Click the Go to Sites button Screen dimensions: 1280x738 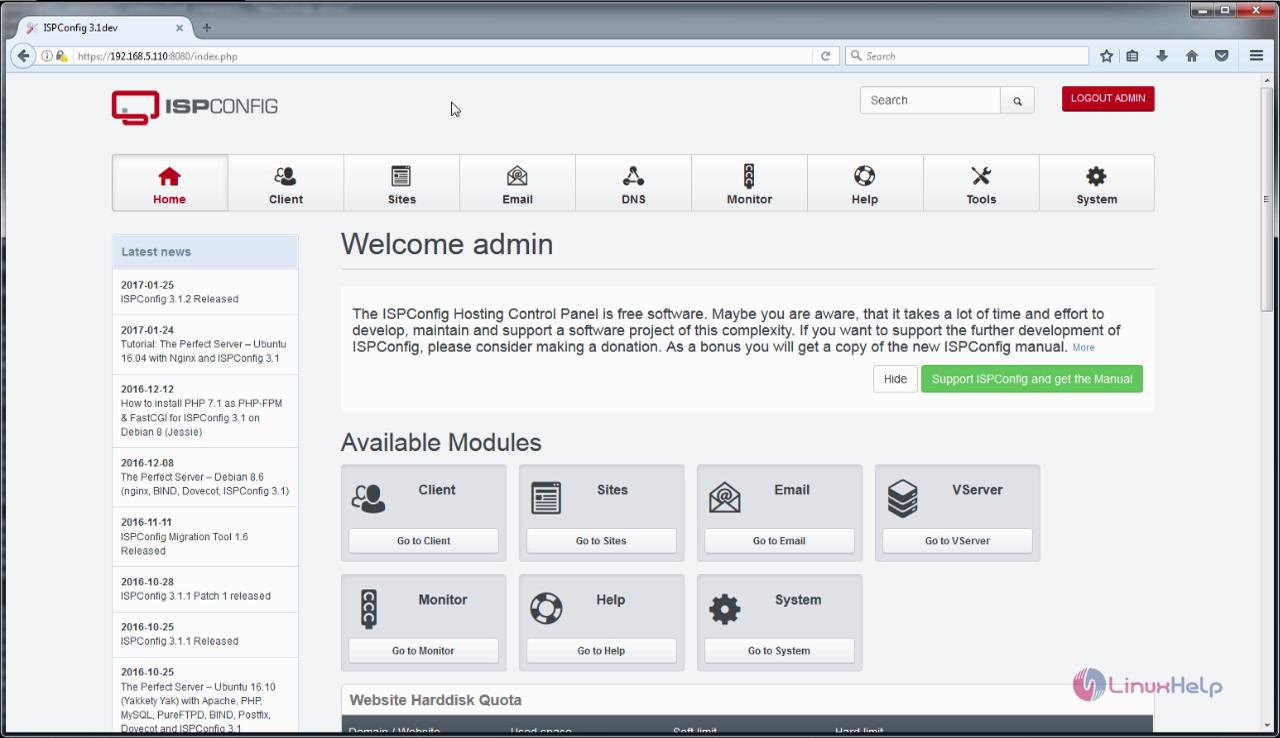click(x=601, y=541)
